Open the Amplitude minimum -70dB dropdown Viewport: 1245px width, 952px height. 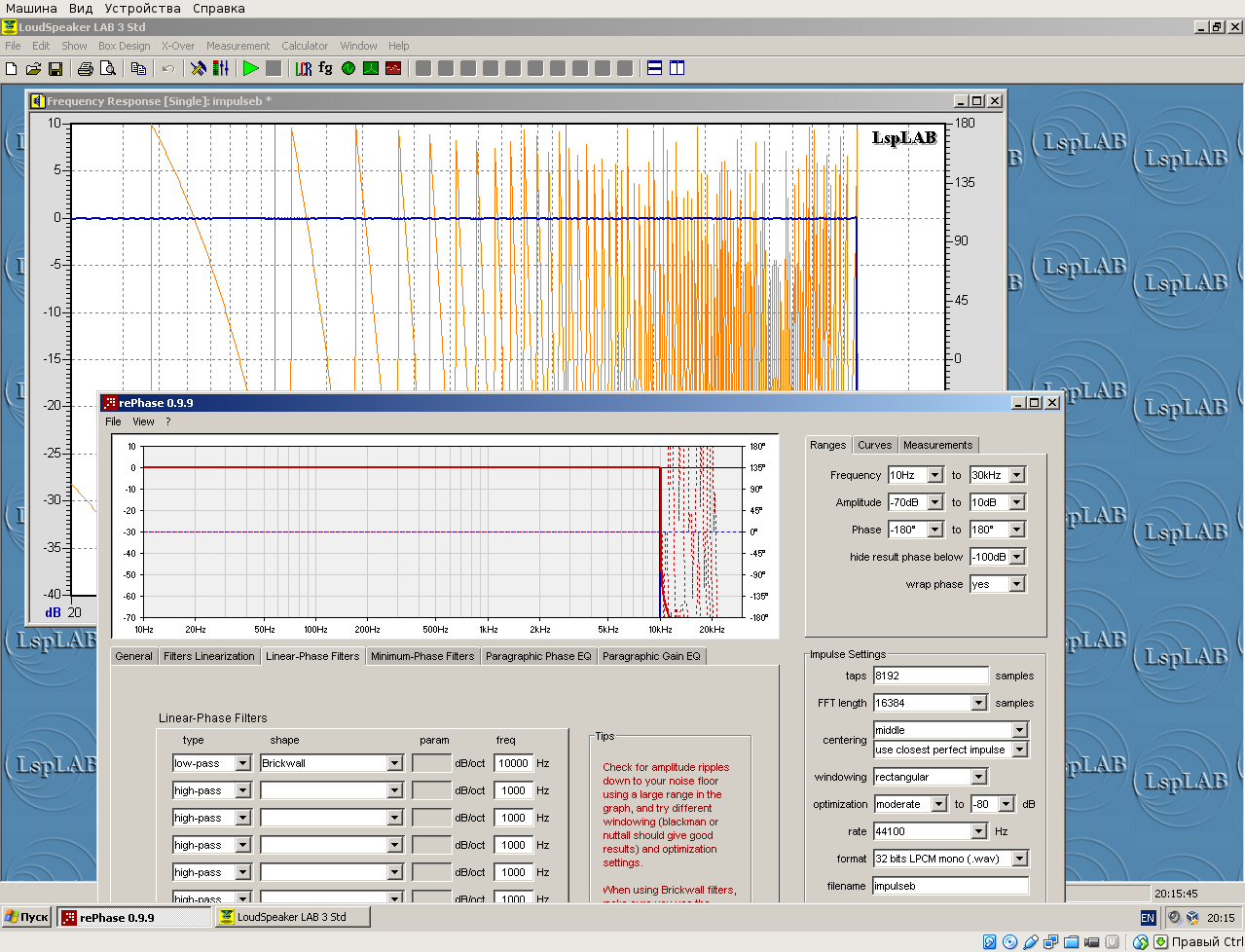click(934, 502)
